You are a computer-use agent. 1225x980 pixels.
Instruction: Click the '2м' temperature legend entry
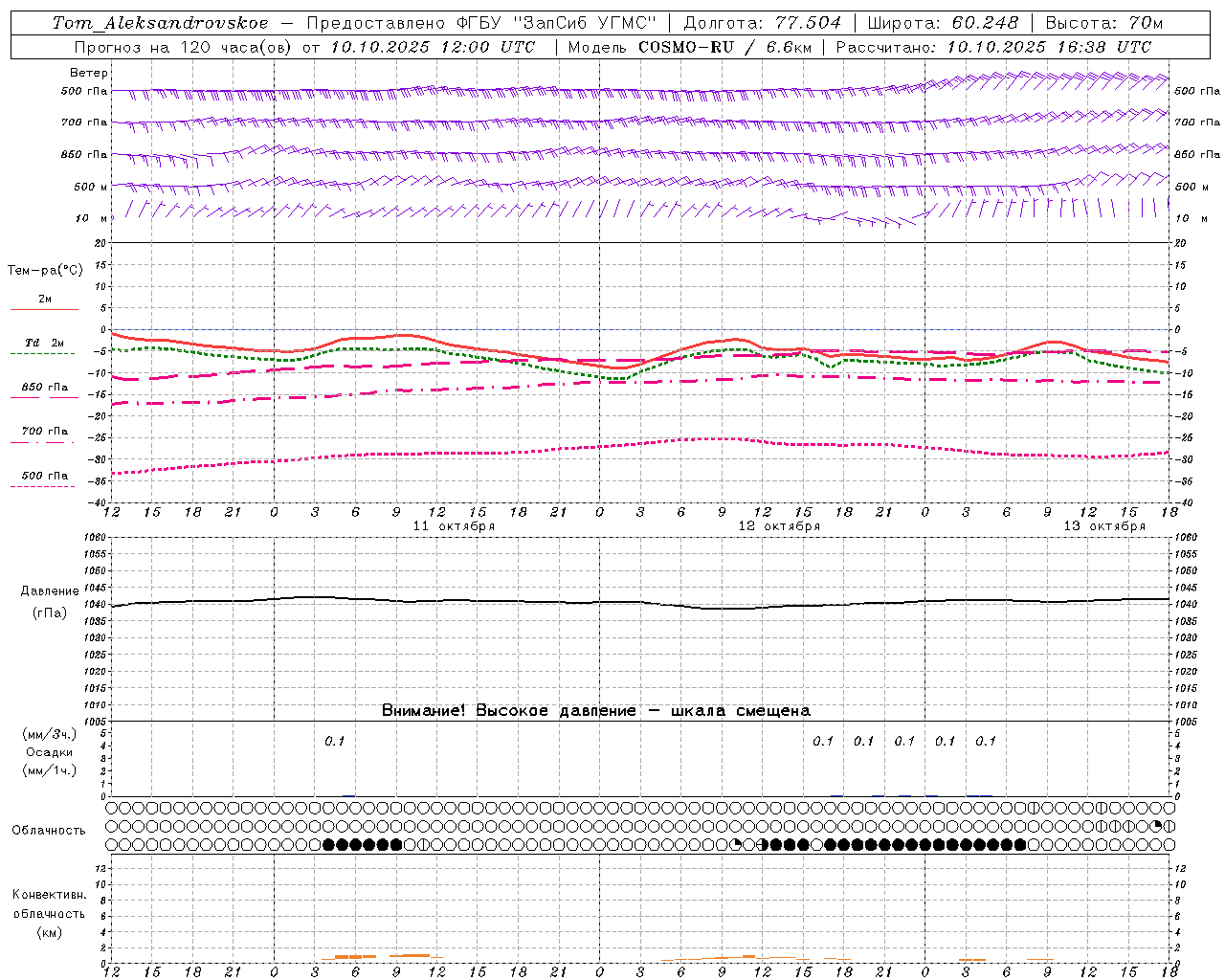45,299
